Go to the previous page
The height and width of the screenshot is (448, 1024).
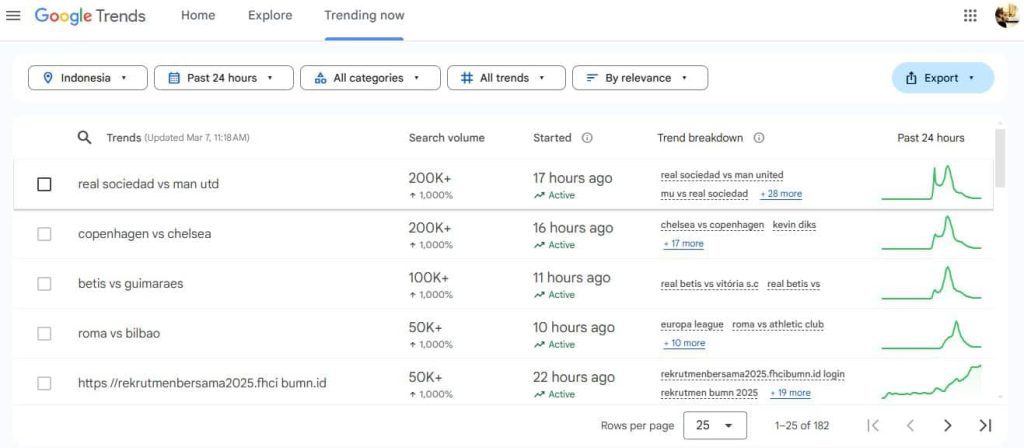(x=910, y=425)
